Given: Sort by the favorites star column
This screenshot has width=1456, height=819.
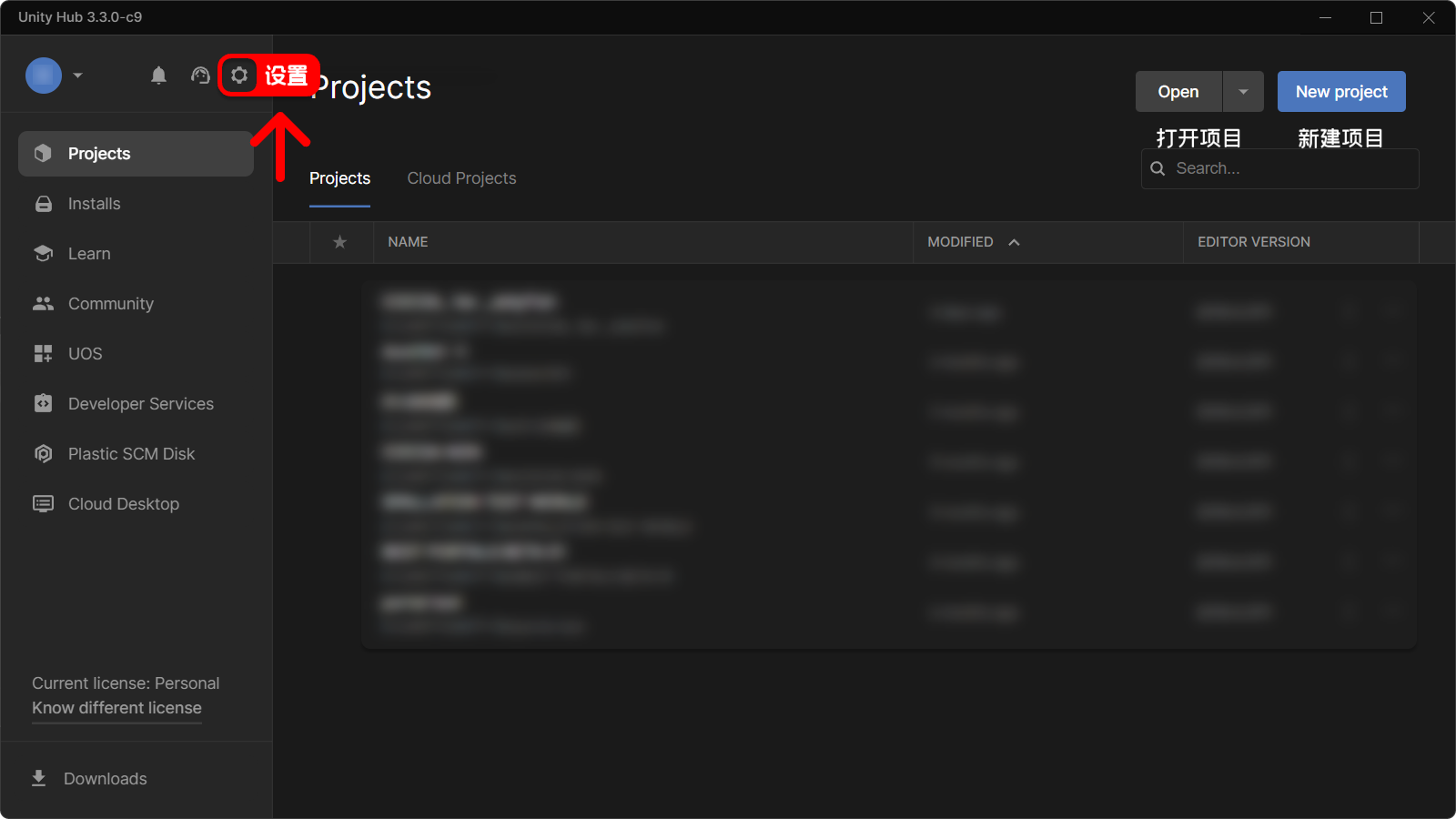Looking at the screenshot, I should [x=340, y=242].
